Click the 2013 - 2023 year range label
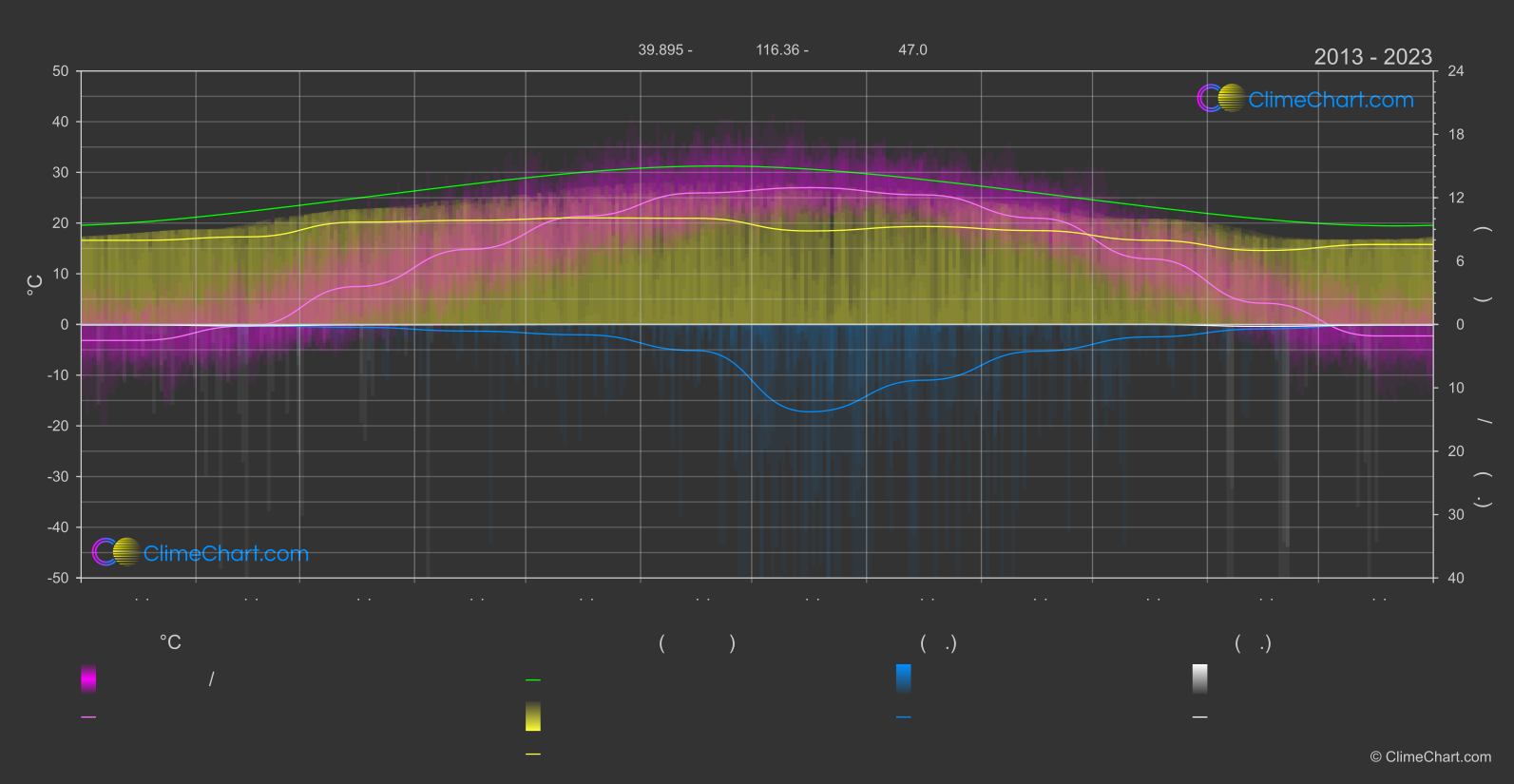 pyautogui.click(x=1372, y=57)
